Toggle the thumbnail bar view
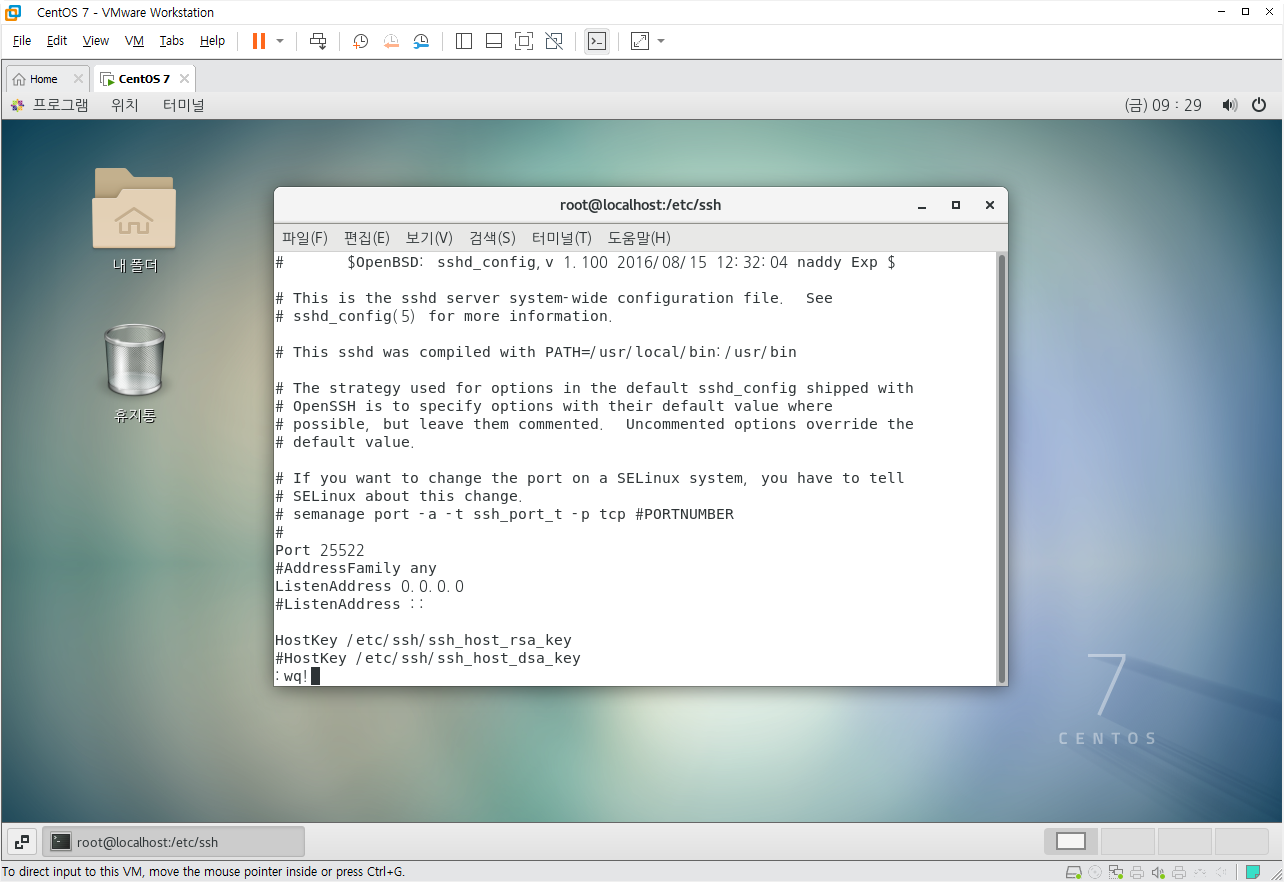The height and width of the screenshot is (882, 1284). tap(493, 41)
